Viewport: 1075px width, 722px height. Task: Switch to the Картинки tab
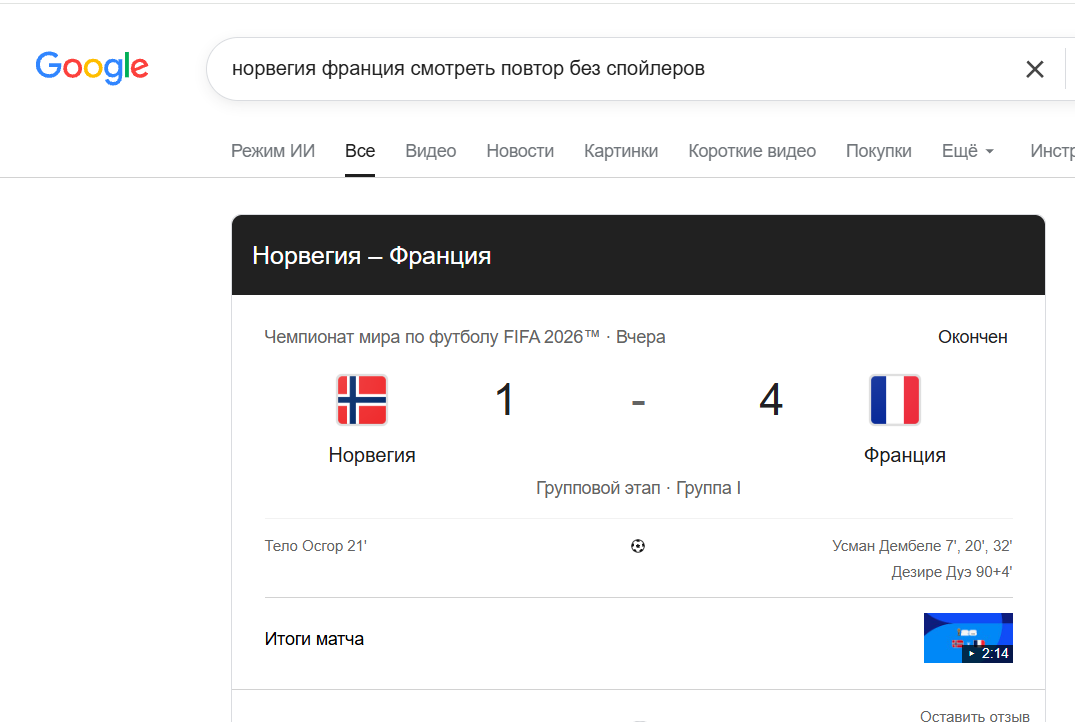tap(621, 151)
